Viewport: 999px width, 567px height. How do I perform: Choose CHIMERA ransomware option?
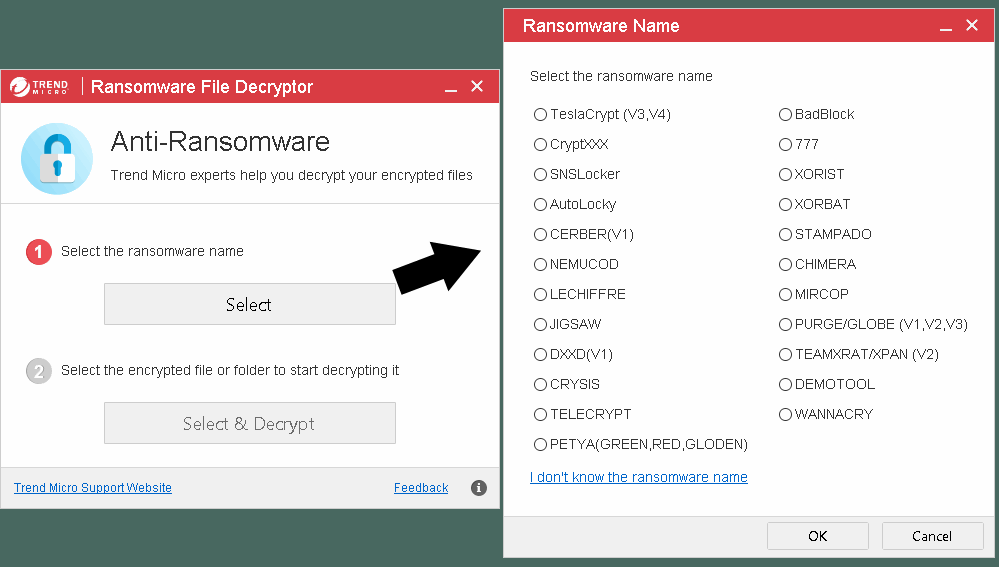tap(786, 264)
